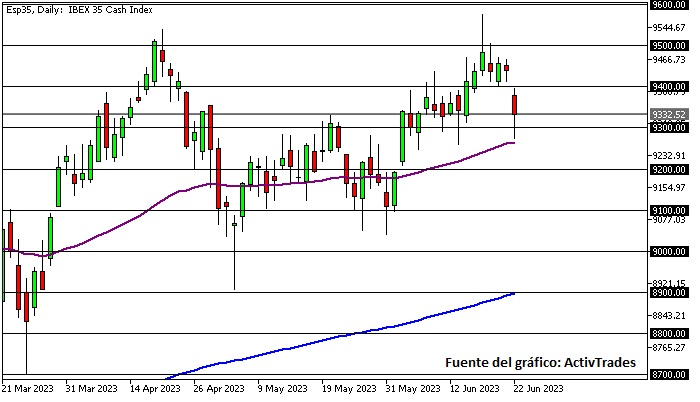The height and width of the screenshot is (402, 700).
Task: Click the 9600.00 price axis label
Action: pyautogui.click(x=668, y=5)
